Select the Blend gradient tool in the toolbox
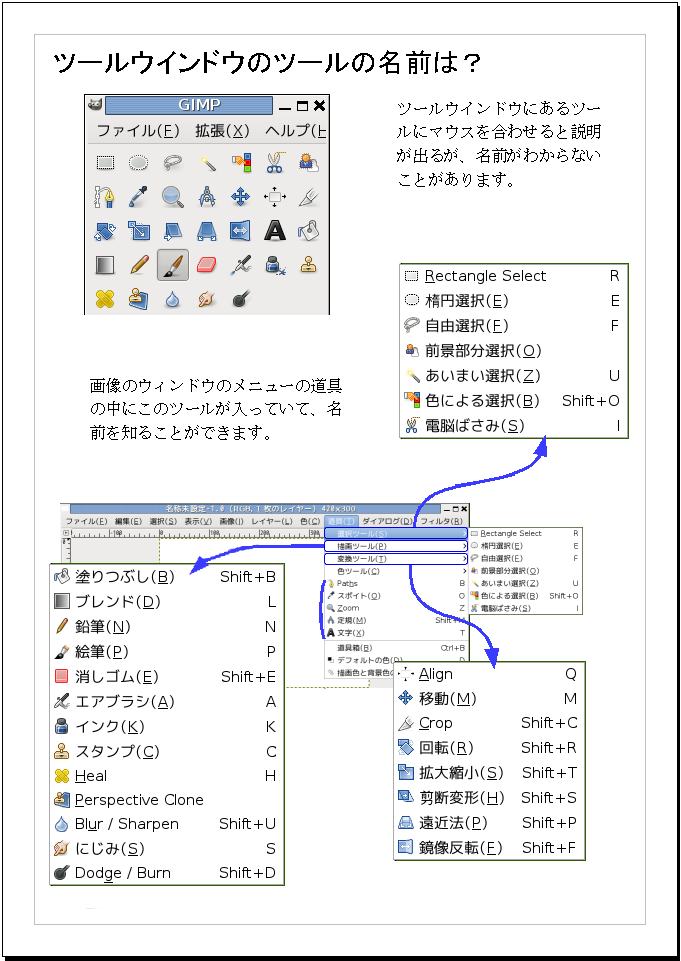The height and width of the screenshot is (961, 681). [105, 265]
